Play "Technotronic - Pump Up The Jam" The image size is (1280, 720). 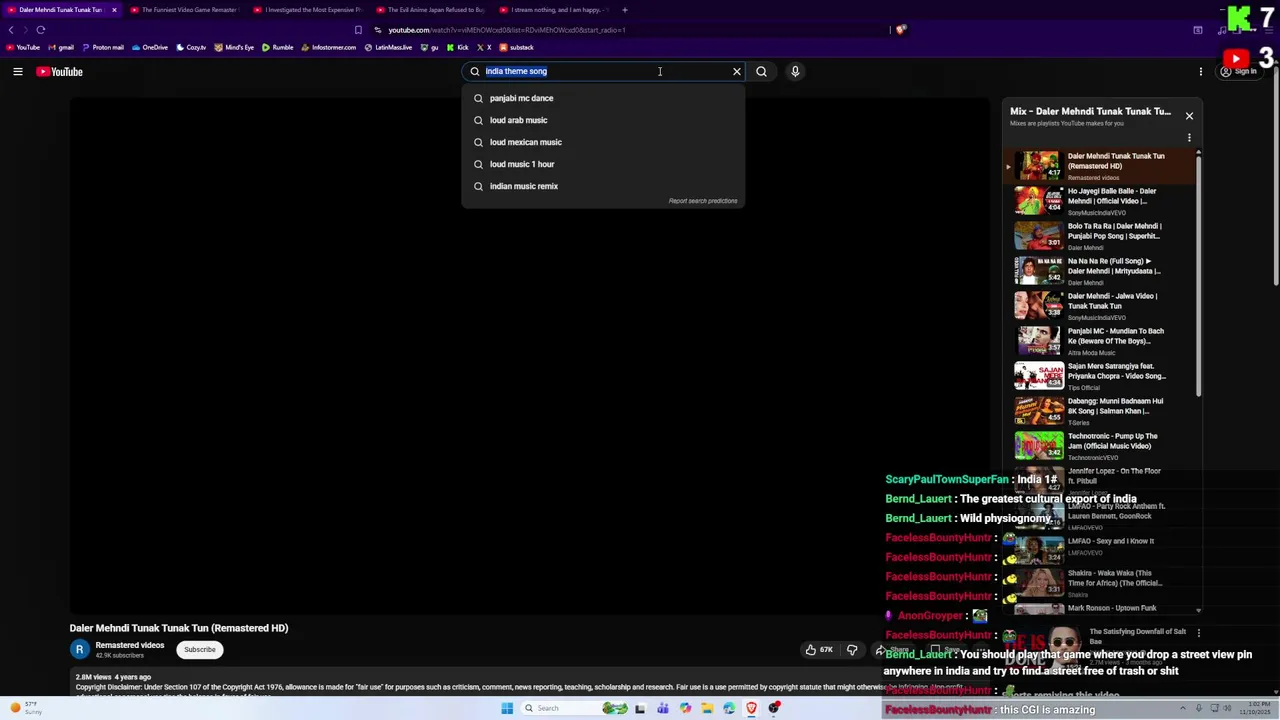1100,446
